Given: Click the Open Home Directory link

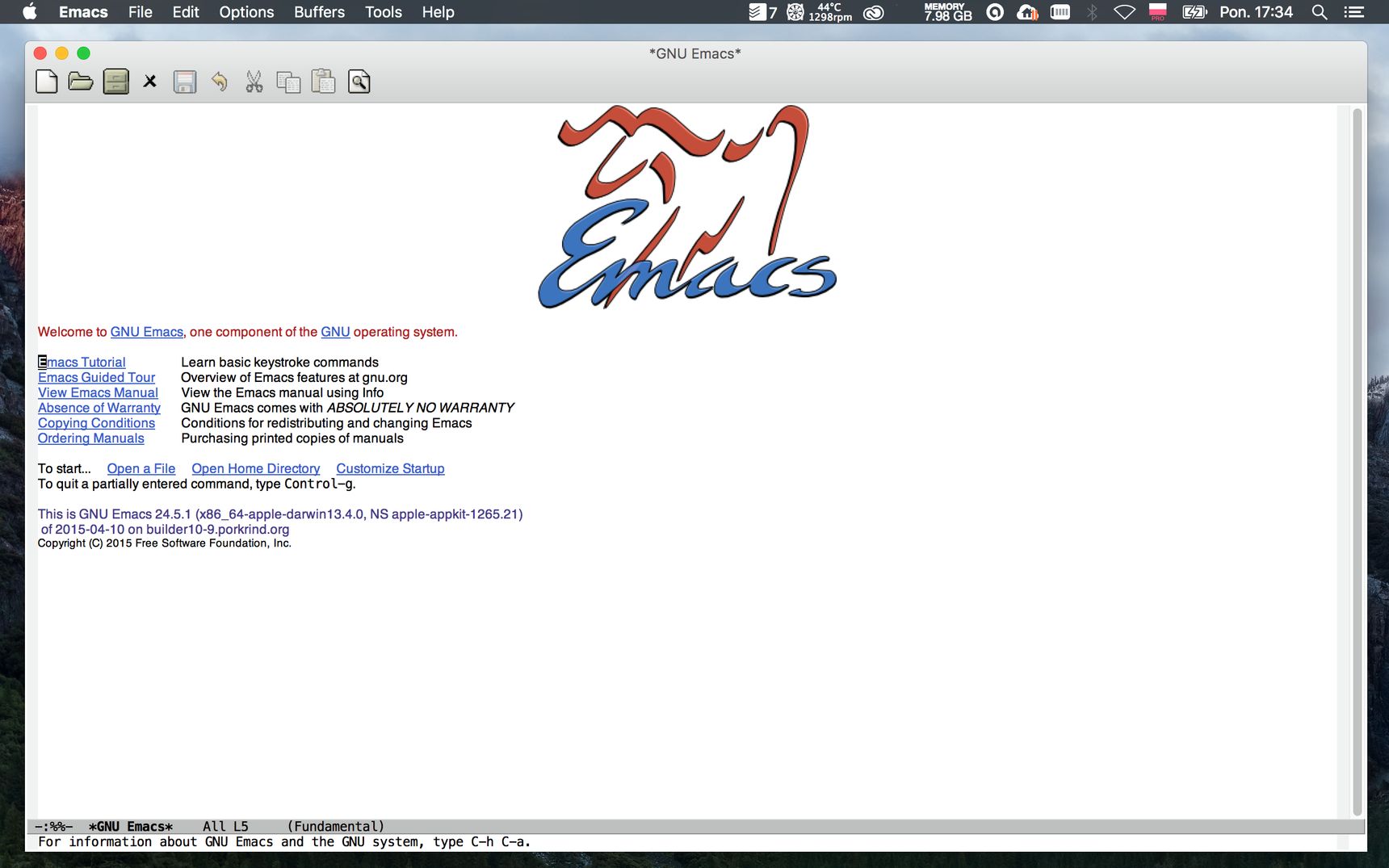Looking at the screenshot, I should 256,469.
